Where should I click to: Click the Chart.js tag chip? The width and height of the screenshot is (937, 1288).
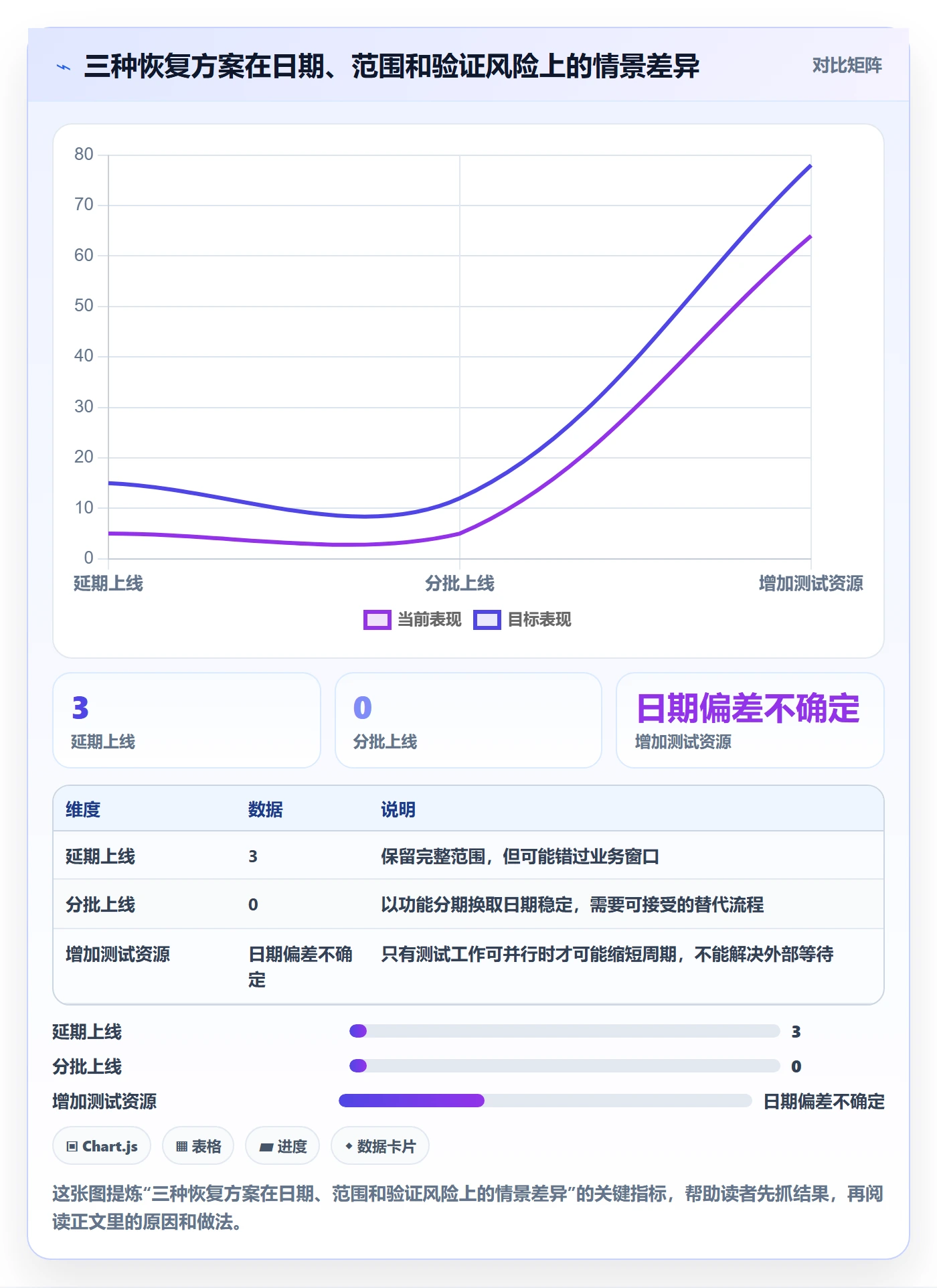(x=102, y=1146)
